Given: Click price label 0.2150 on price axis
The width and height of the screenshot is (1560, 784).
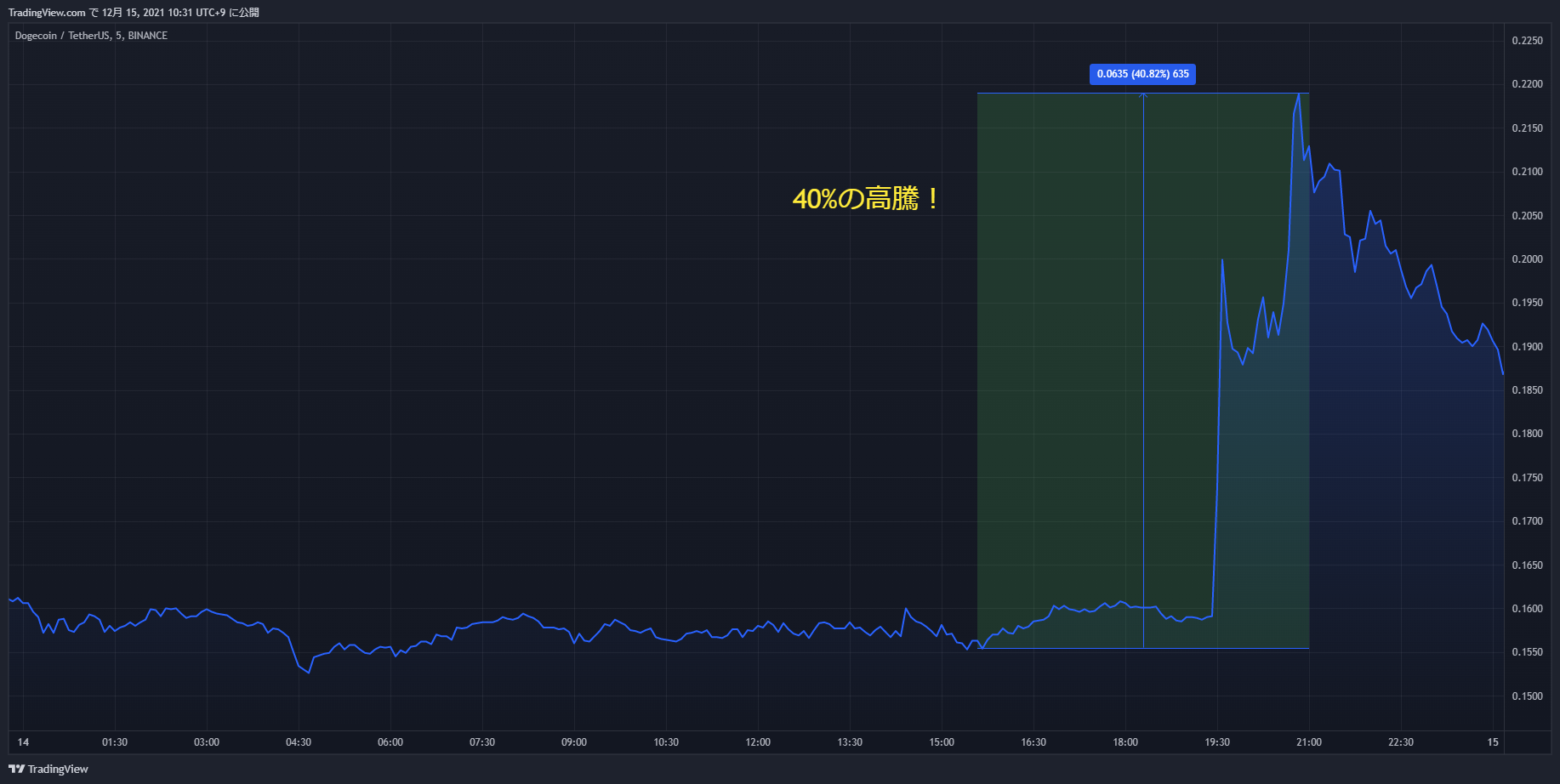Looking at the screenshot, I should [x=1527, y=128].
